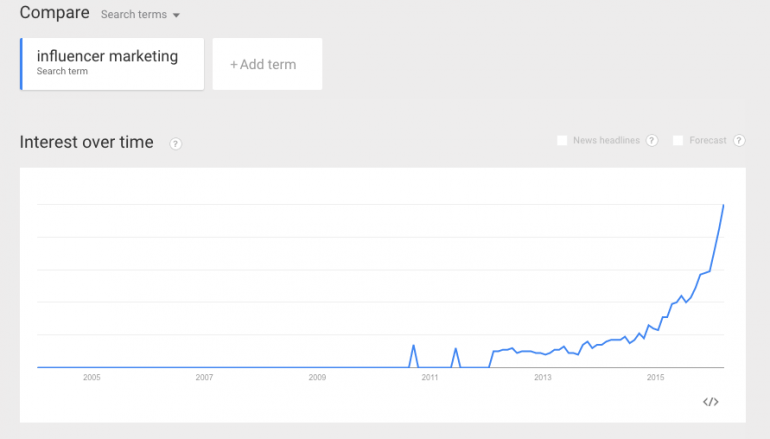
Task: Click the 2005 label on the time axis
Action: pyautogui.click(x=92, y=377)
